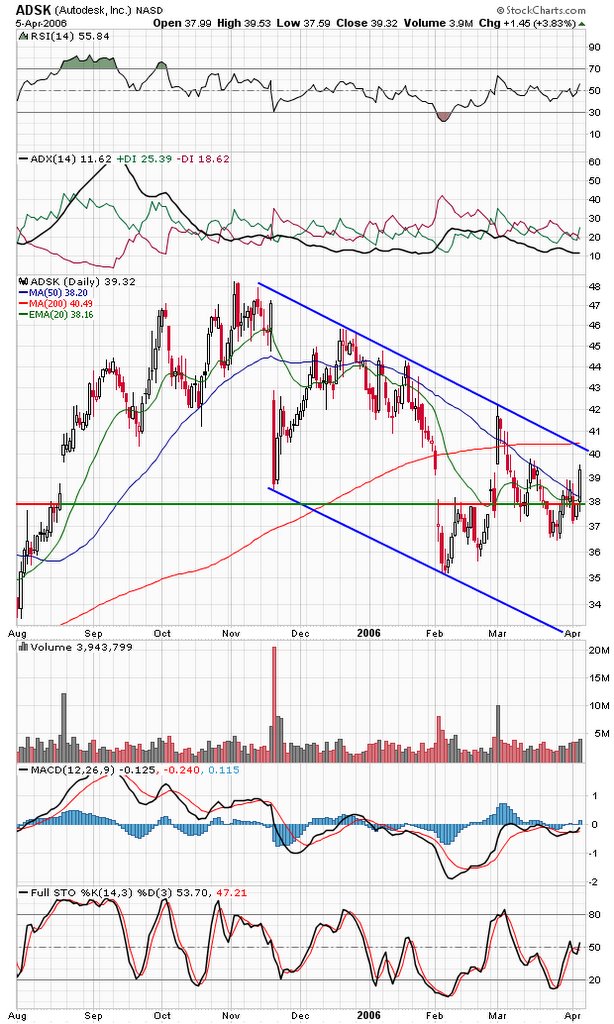
Task: Click the ADX(14) 11.62 legend label
Action: pyautogui.click(x=71, y=159)
